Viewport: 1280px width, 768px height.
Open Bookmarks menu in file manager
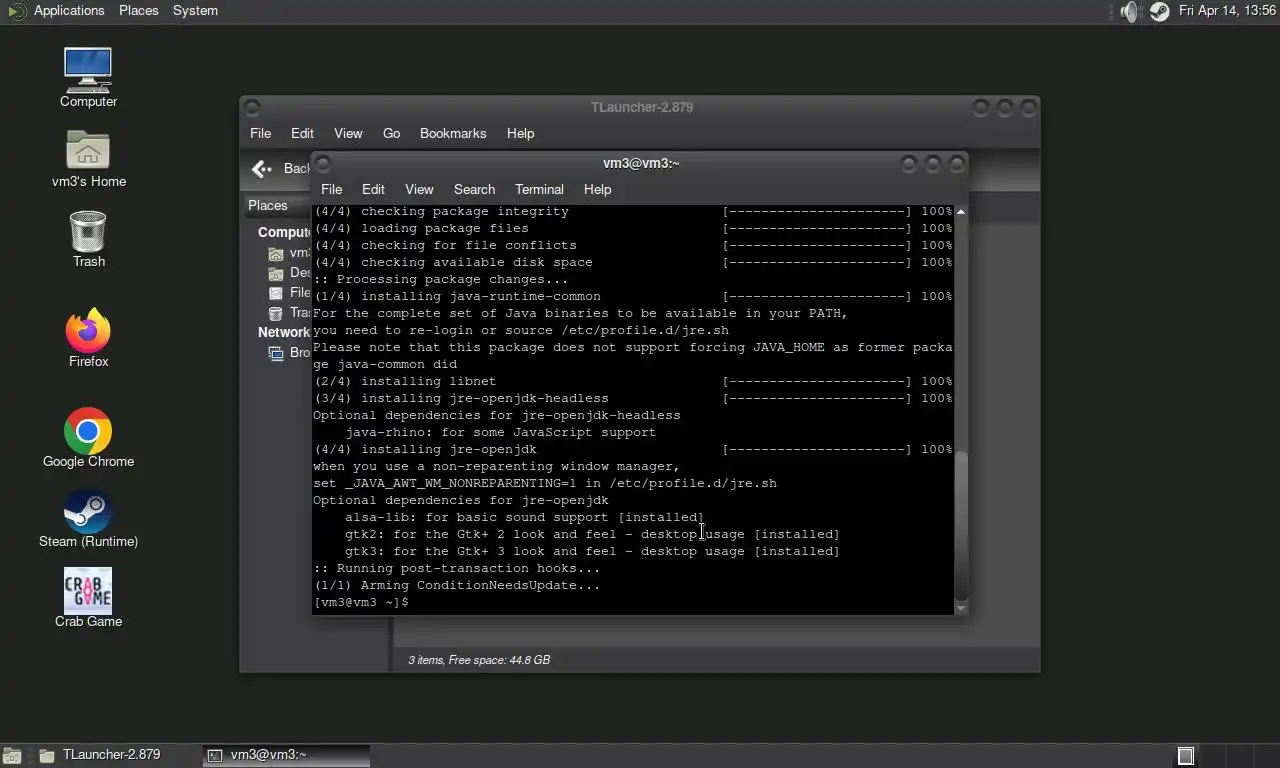coord(453,133)
